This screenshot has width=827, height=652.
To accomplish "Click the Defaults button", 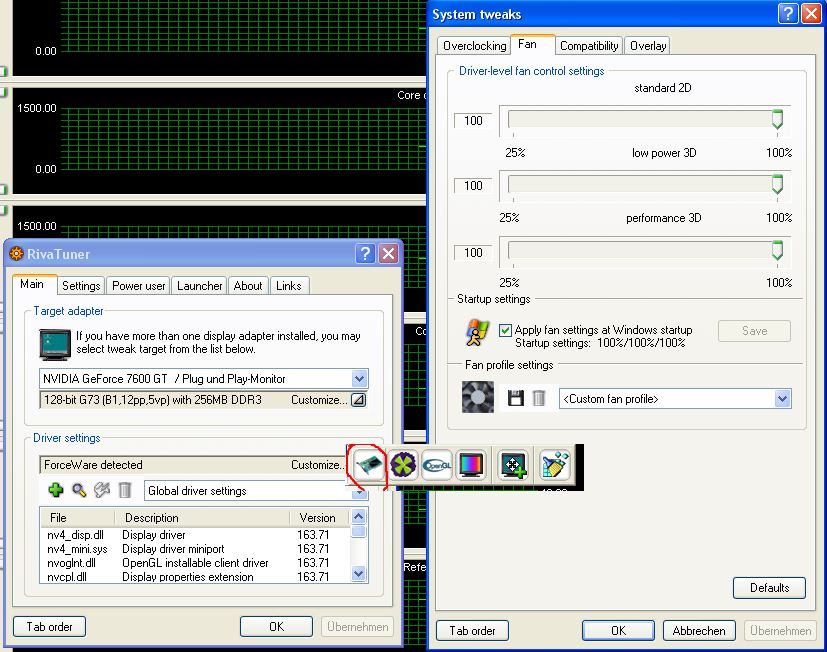I will pyautogui.click(x=770, y=588).
